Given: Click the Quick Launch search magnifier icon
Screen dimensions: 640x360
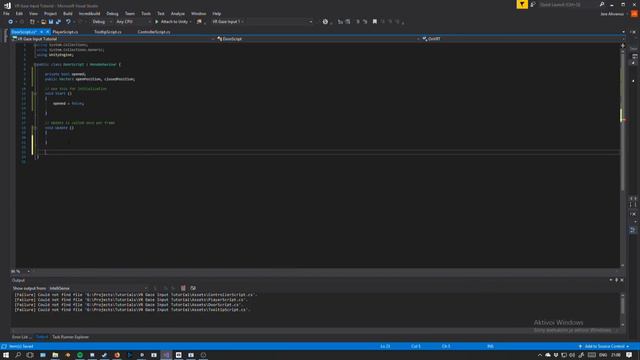Looking at the screenshot, I should click(602, 4).
